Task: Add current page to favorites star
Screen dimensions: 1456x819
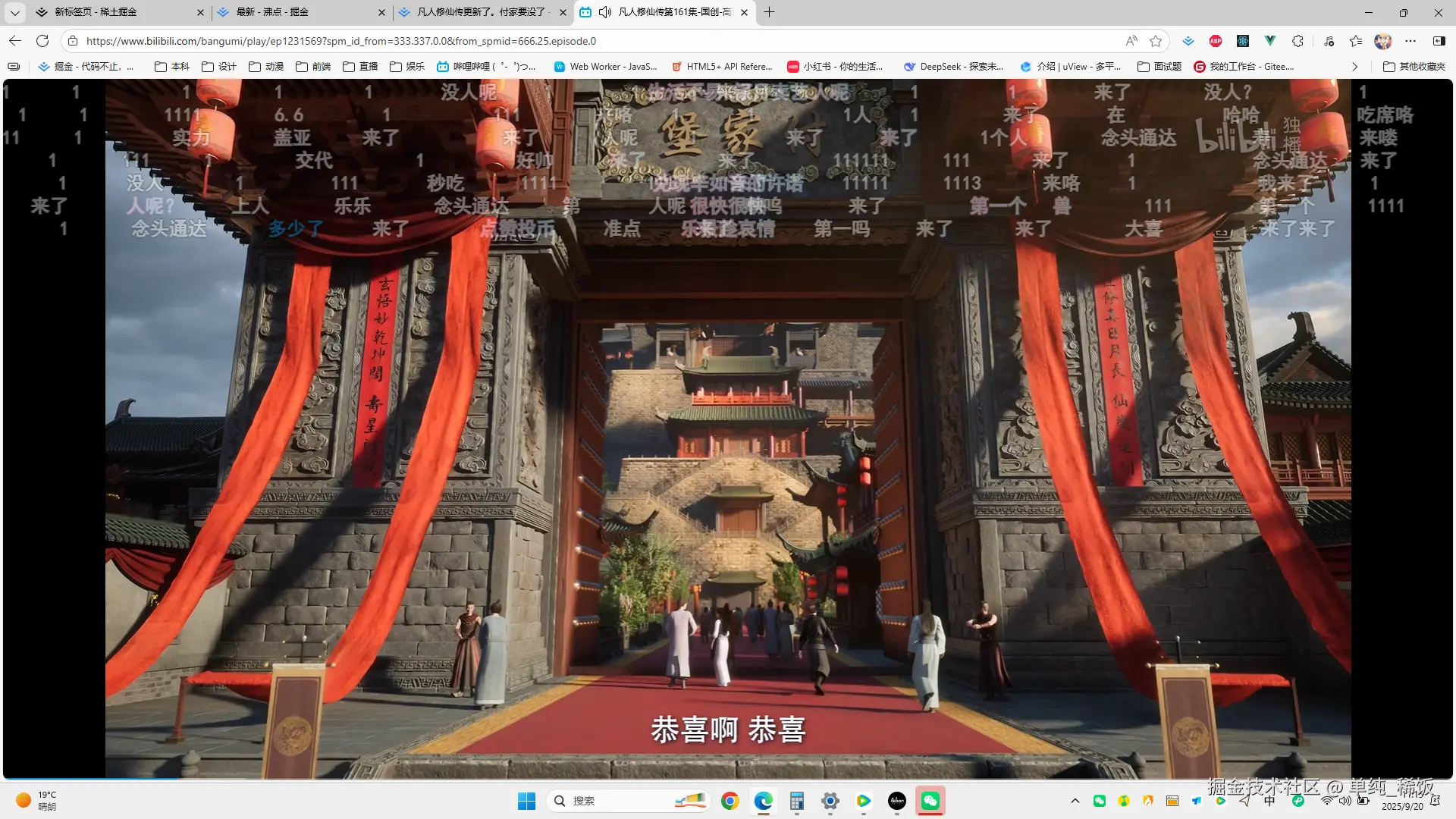Action: pyautogui.click(x=1156, y=41)
